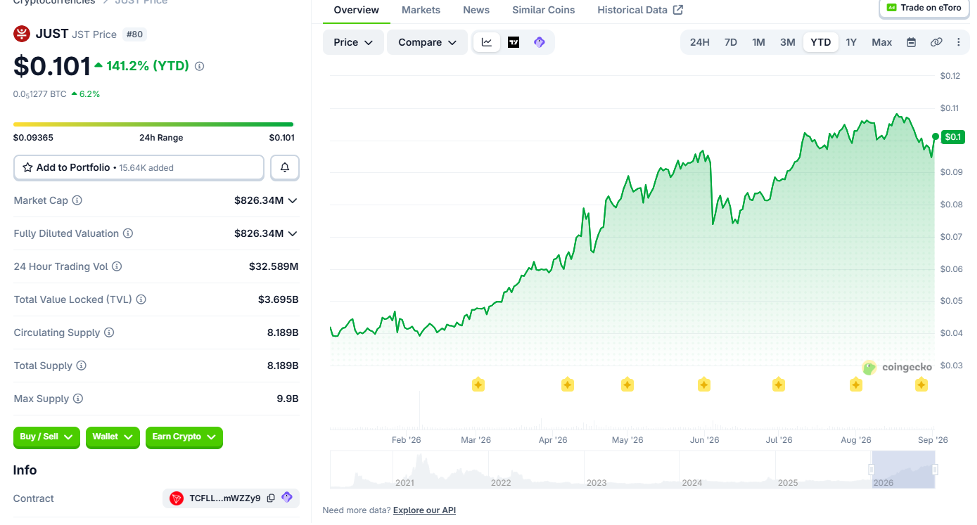Viewport: 977px width, 525px height.
Task: Open the Historical Data tab
Action: 640,10
